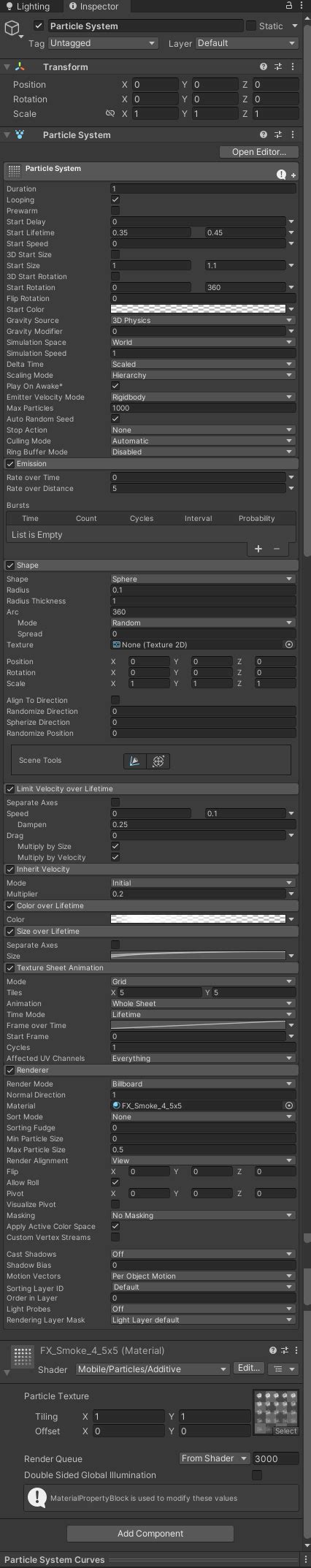Open the Simulation Space dropdown
The width and height of the screenshot is (311, 1568).
[203, 342]
